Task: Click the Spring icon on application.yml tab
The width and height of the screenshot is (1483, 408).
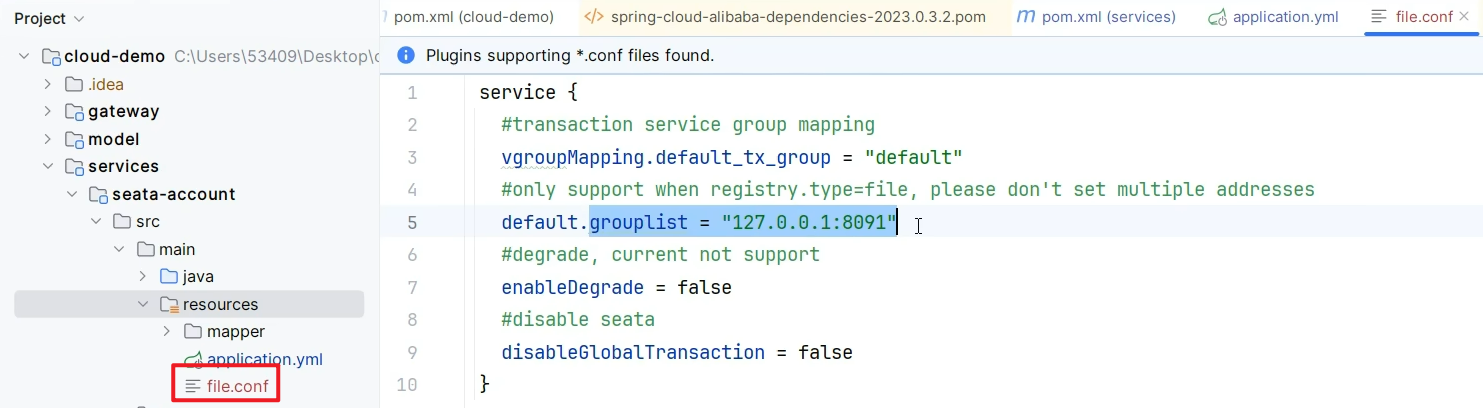Action: point(1217,17)
